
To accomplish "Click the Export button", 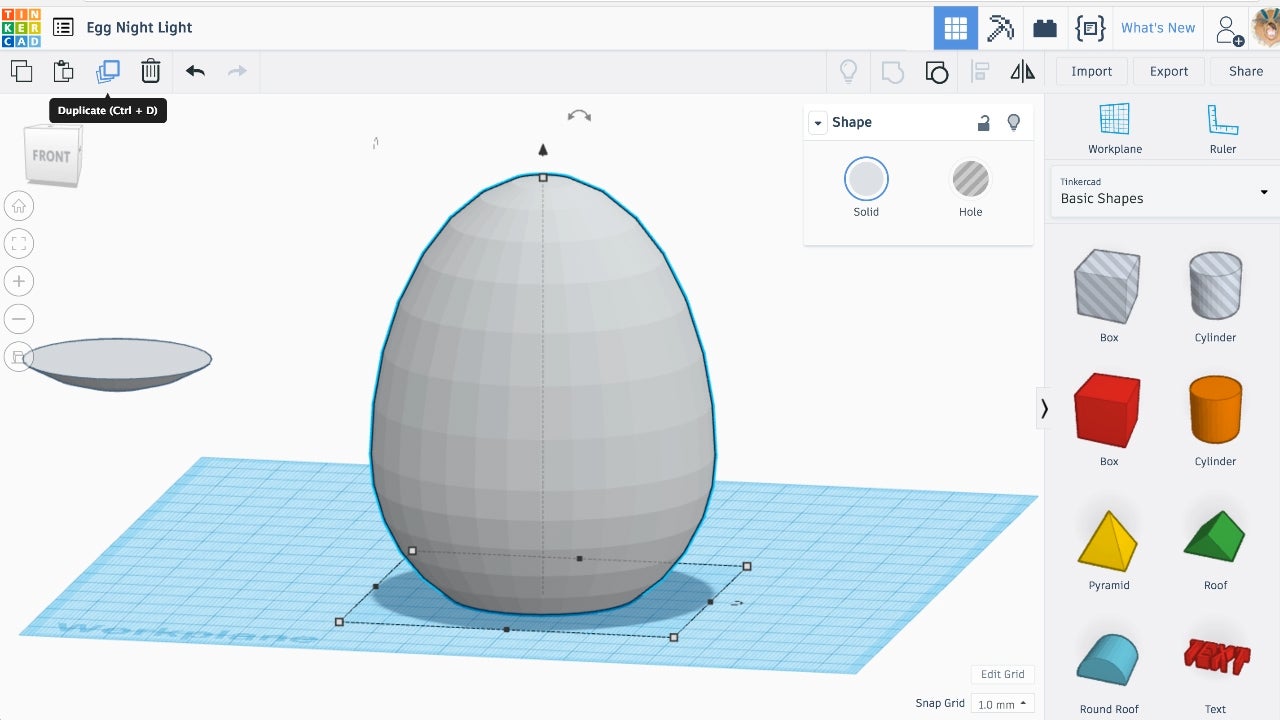I will pyautogui.click(x=1168, y=71).
